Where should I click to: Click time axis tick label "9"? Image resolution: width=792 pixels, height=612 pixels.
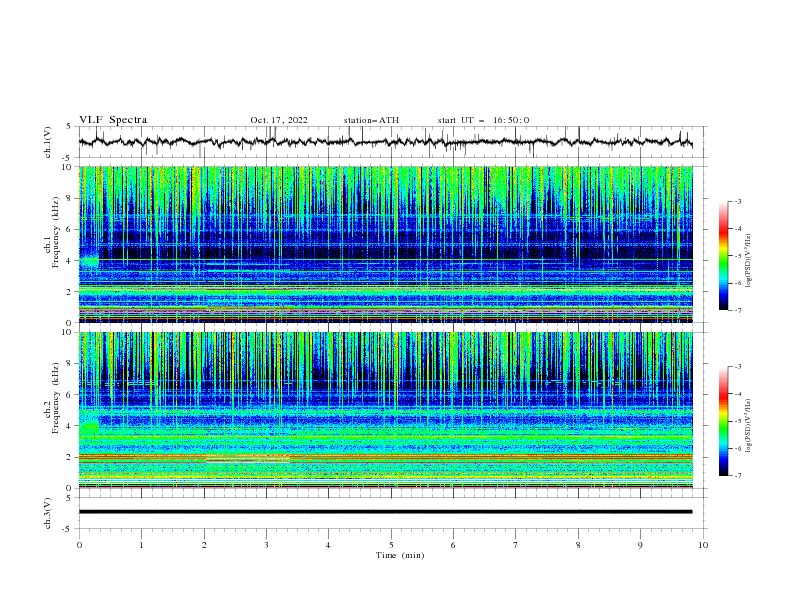pyautogui.click(x=640, y=545)
